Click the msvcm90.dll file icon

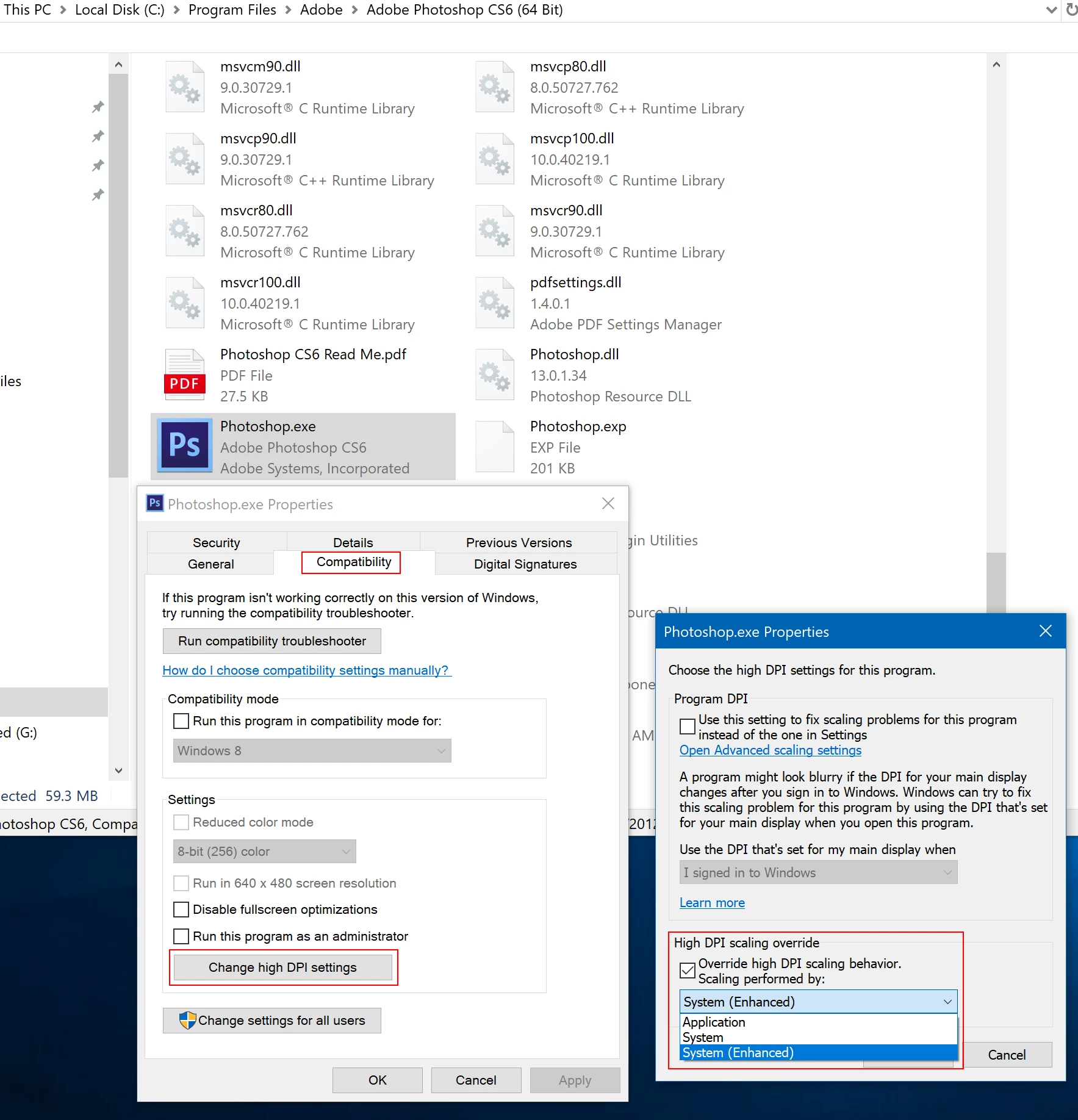click(185, 87)
